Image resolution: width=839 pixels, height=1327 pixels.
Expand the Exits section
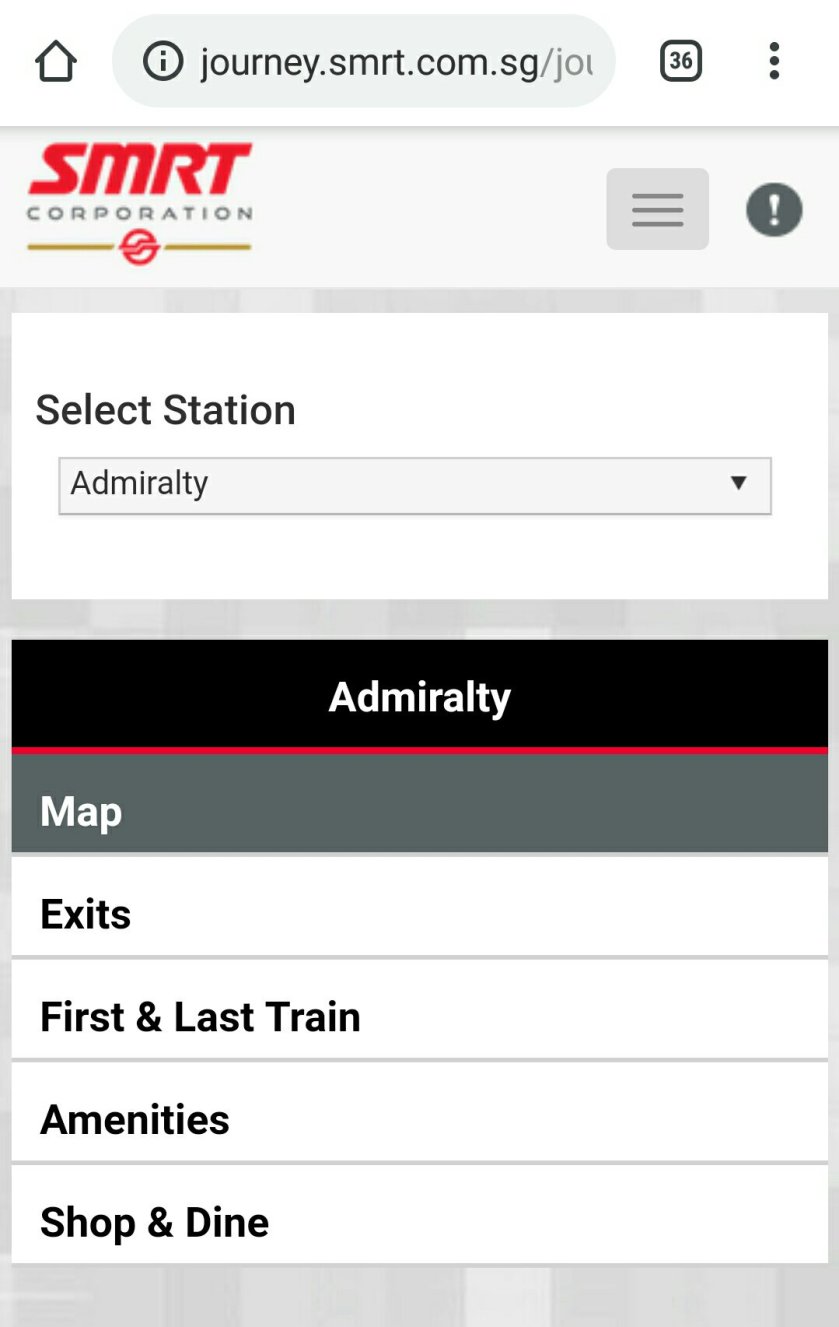pyautogui.click(x=419, y=914)
